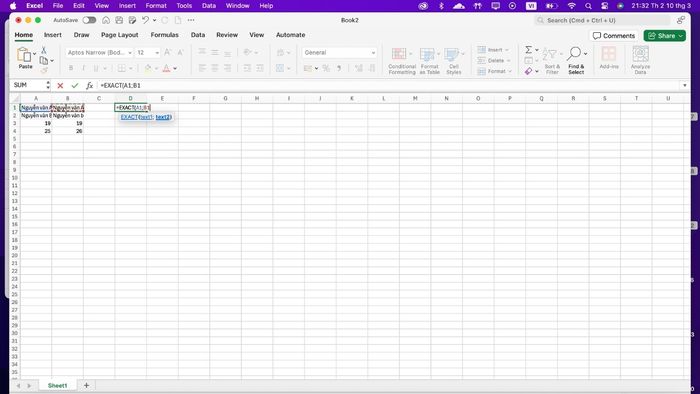The width and height of the screenshot is (700, 394).
Task: Click the Italic I button
Action: 83,68
